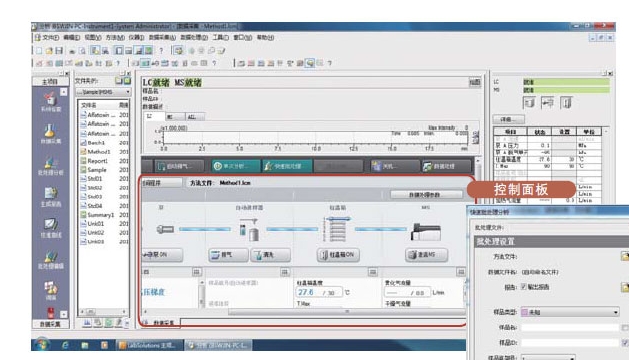Open the 方法(M) menu

[115, 37]
